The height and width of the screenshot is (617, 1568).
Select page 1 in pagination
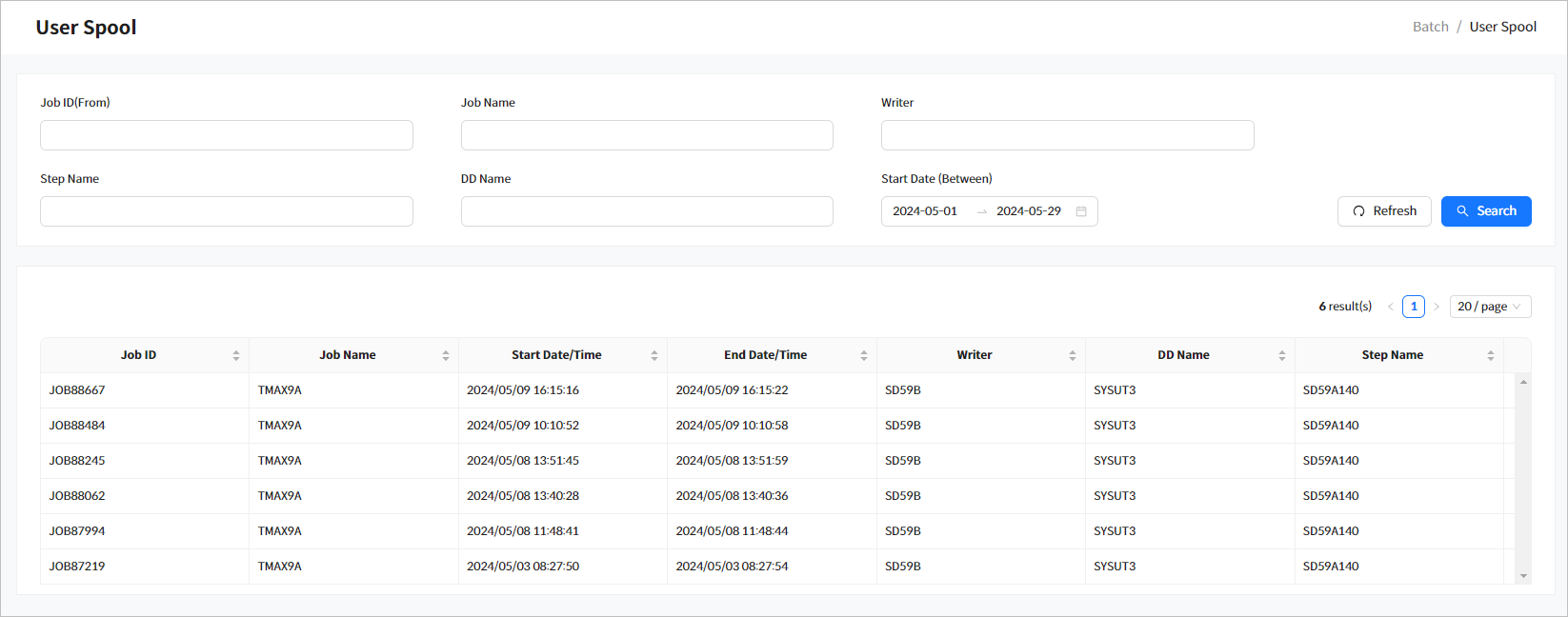tap(1414, 307)
